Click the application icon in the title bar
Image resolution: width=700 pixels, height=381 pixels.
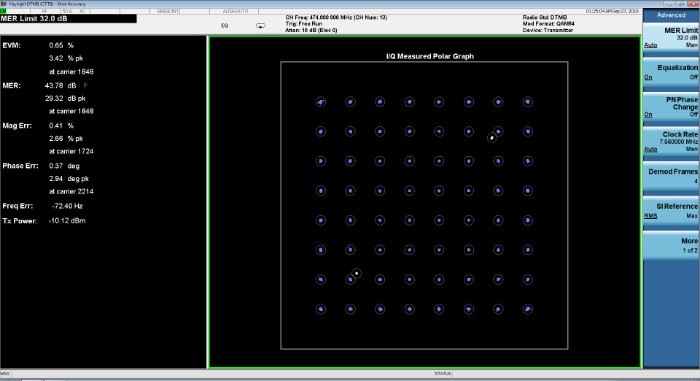pos(4,4)
